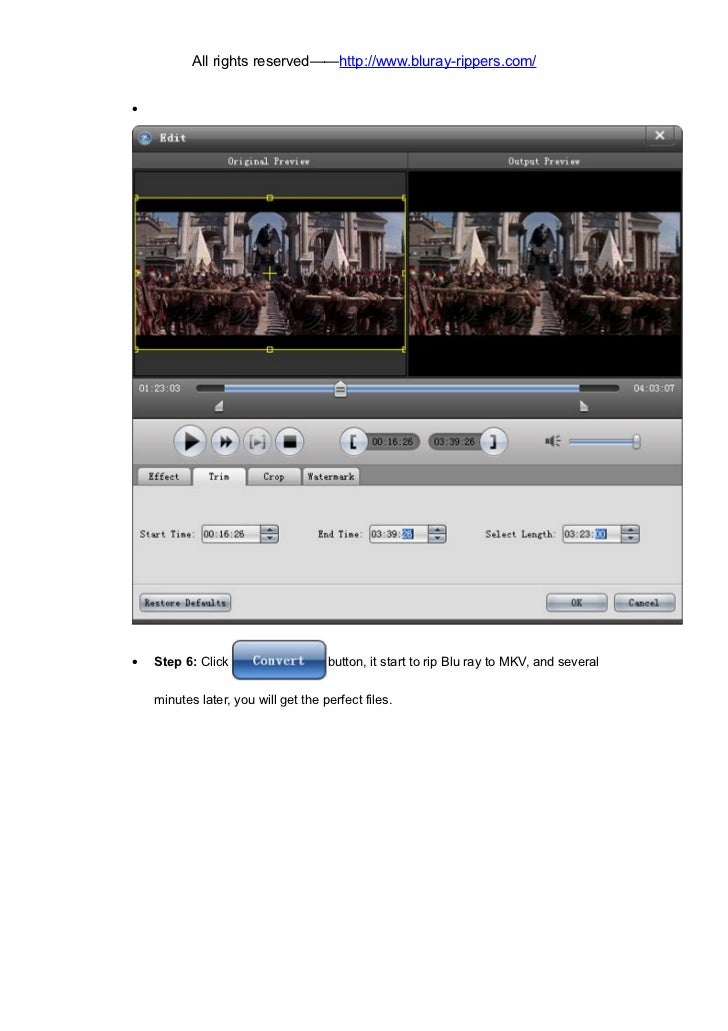The image size is (728, 1031).
Task: Click the crop center crosshair in Original Preview
Action: 270,274
